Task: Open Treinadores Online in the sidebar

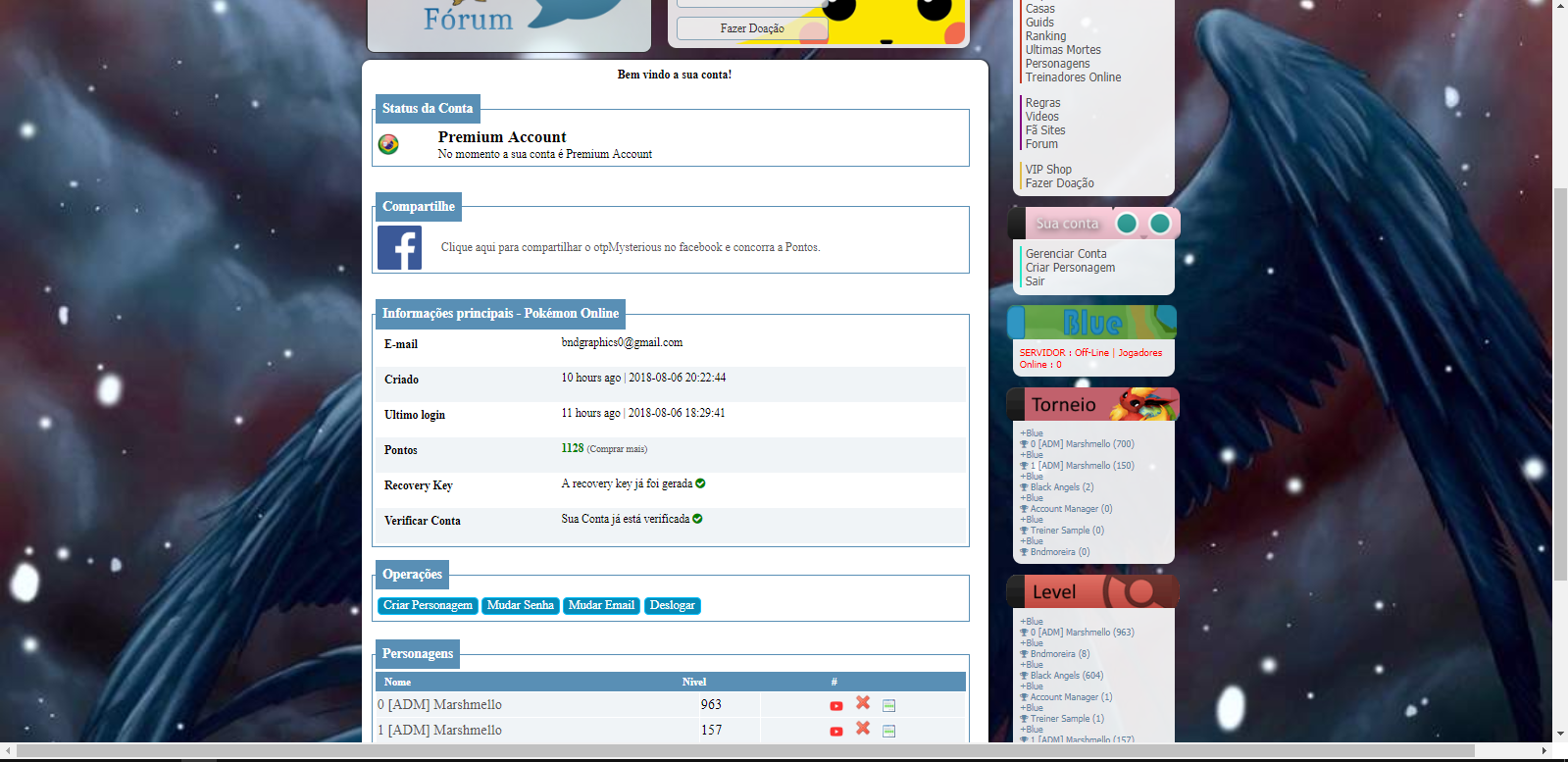Action: pyautogui.click(x=1074, y=77)
